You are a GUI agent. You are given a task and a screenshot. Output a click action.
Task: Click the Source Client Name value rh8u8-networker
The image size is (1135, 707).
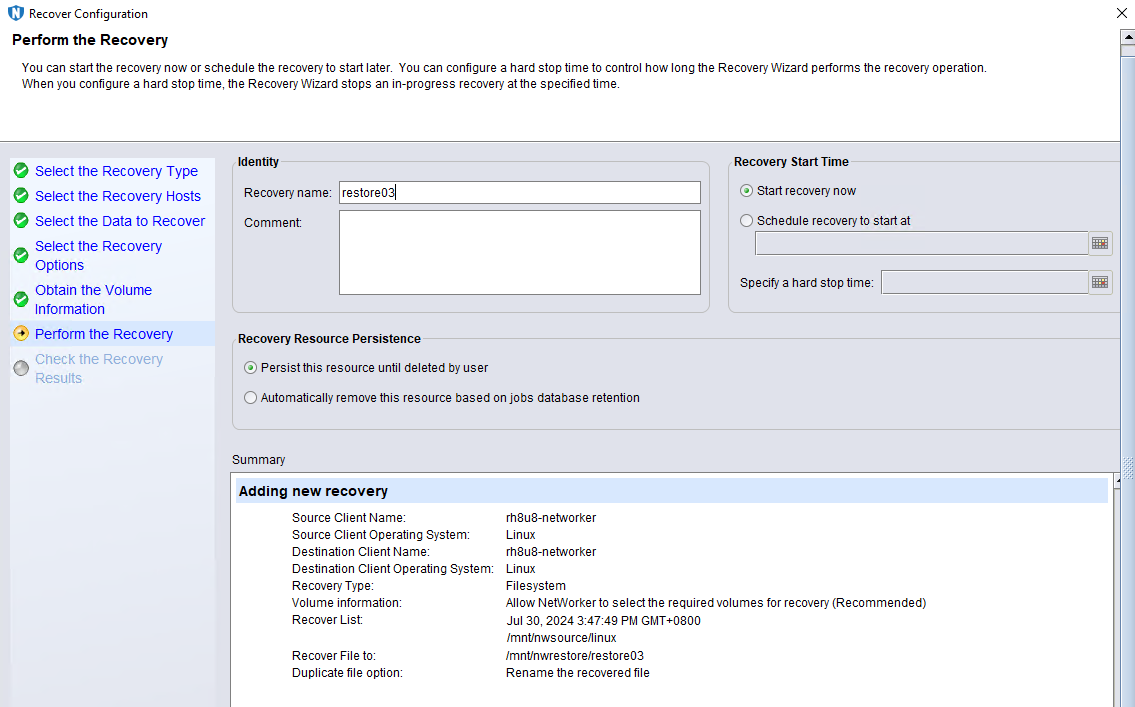point(551,517)
